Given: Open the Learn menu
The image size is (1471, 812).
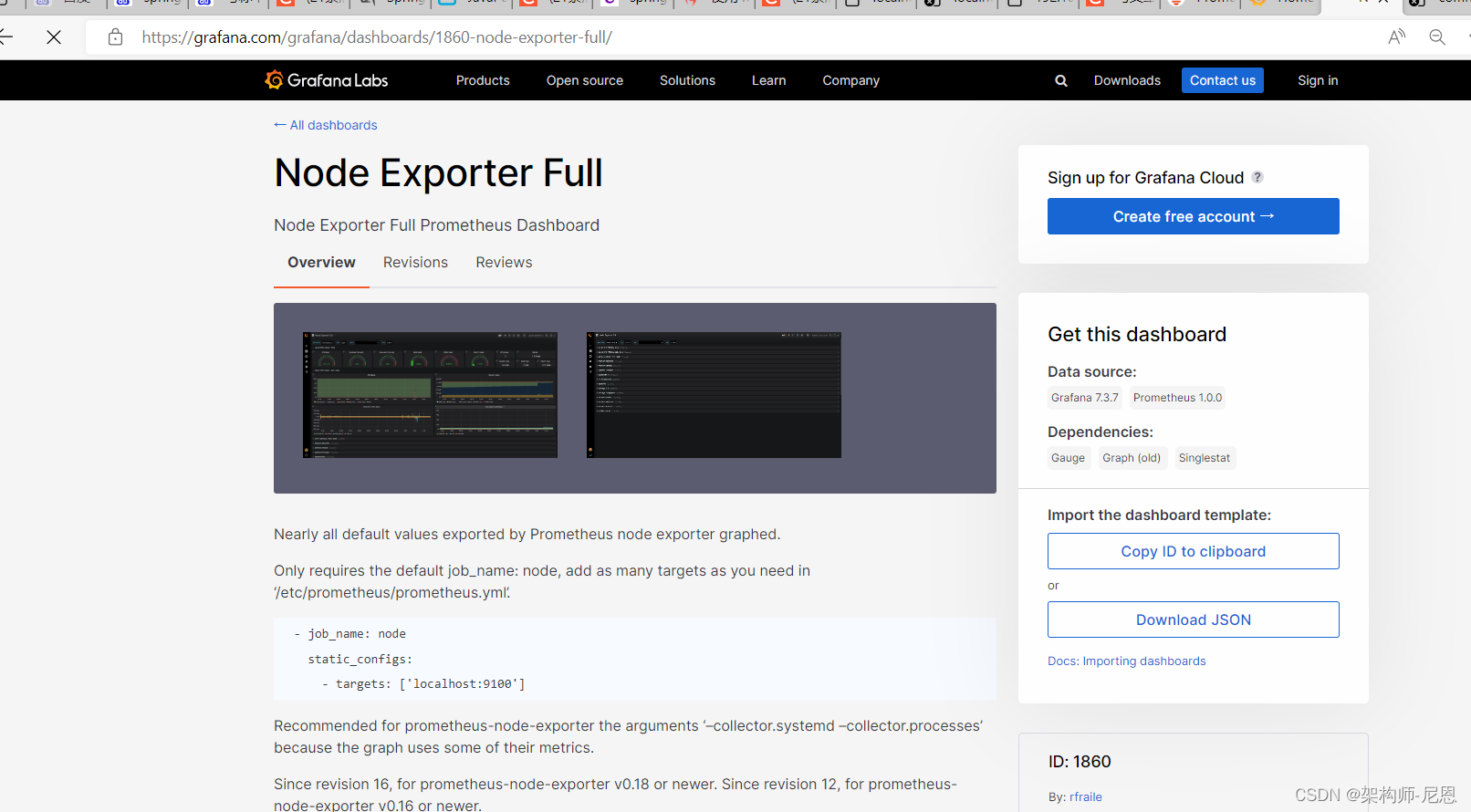Looking at the screenshot, I should point(768,80).
